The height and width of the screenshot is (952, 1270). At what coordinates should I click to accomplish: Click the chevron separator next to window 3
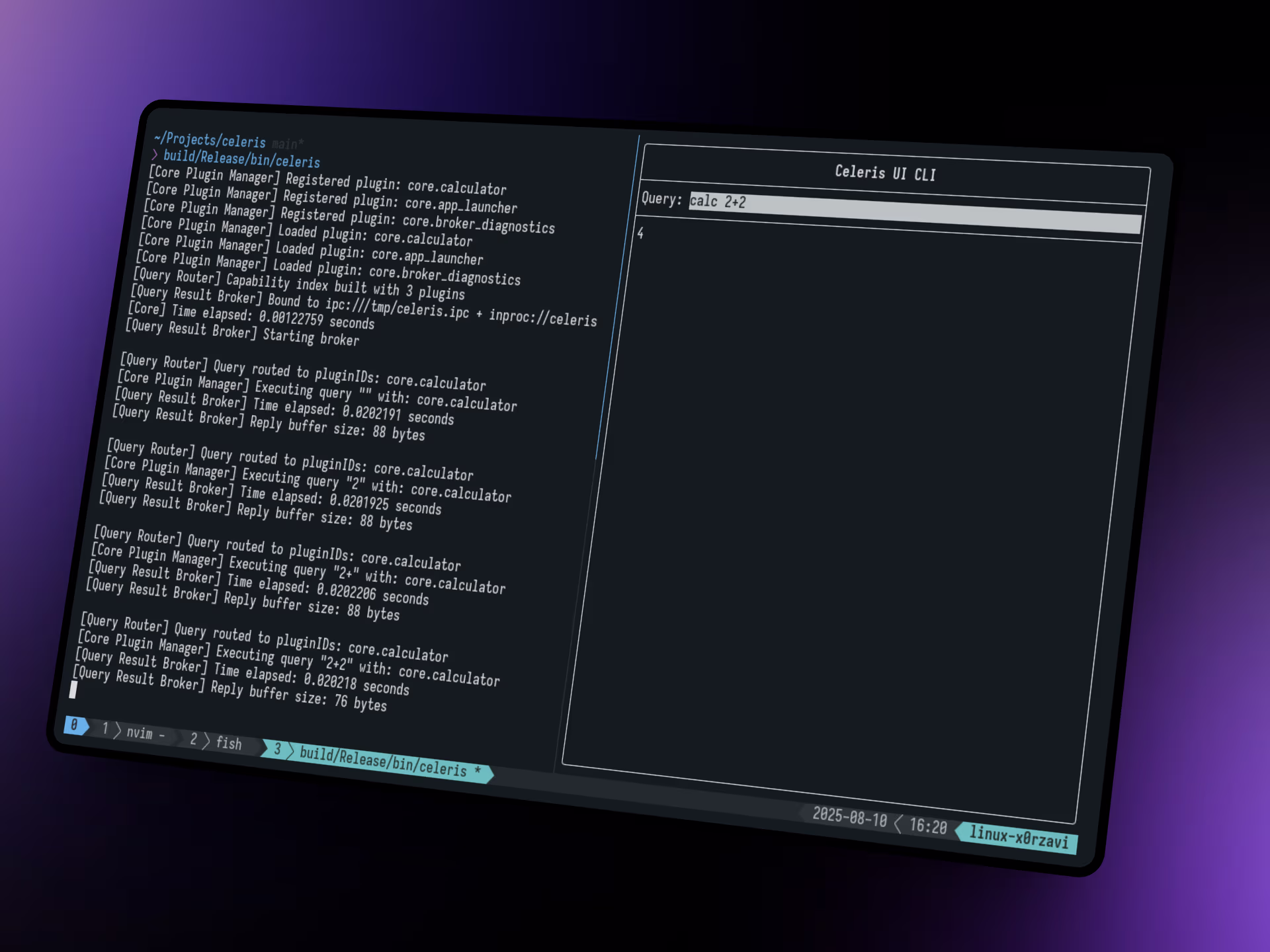pos(290,751)
